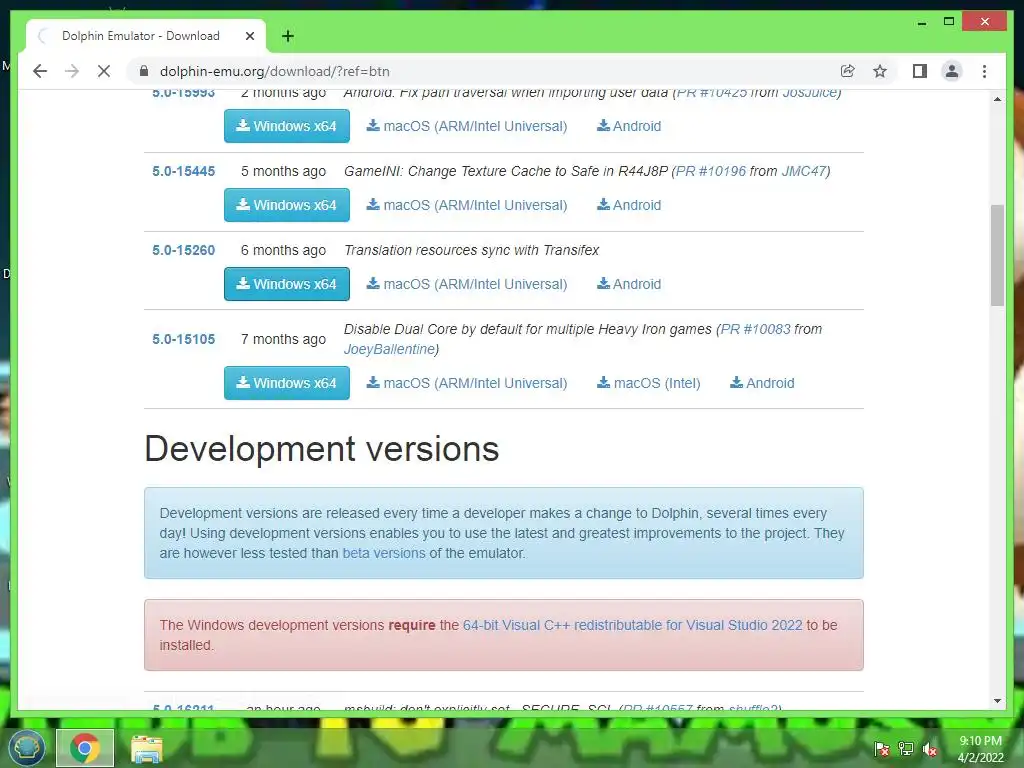Click the Development versions heading

[322, 449]
